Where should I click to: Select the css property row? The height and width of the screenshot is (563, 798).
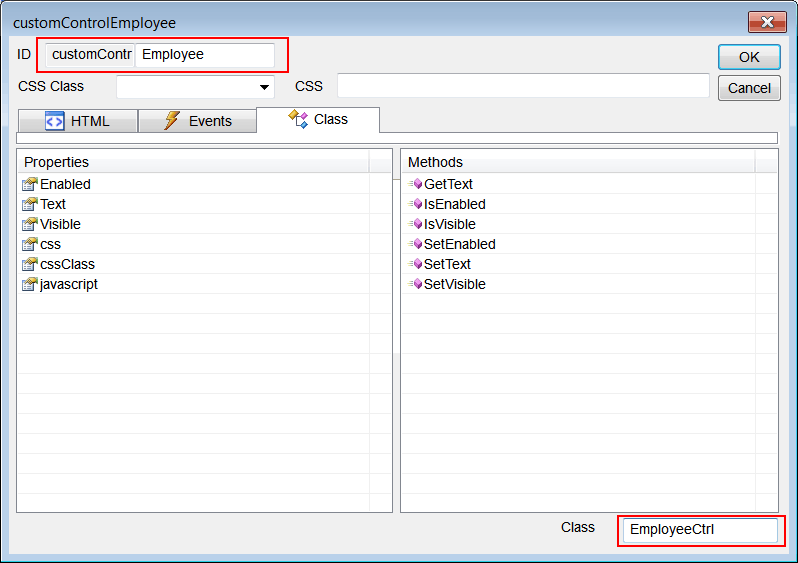coord(204,244)
